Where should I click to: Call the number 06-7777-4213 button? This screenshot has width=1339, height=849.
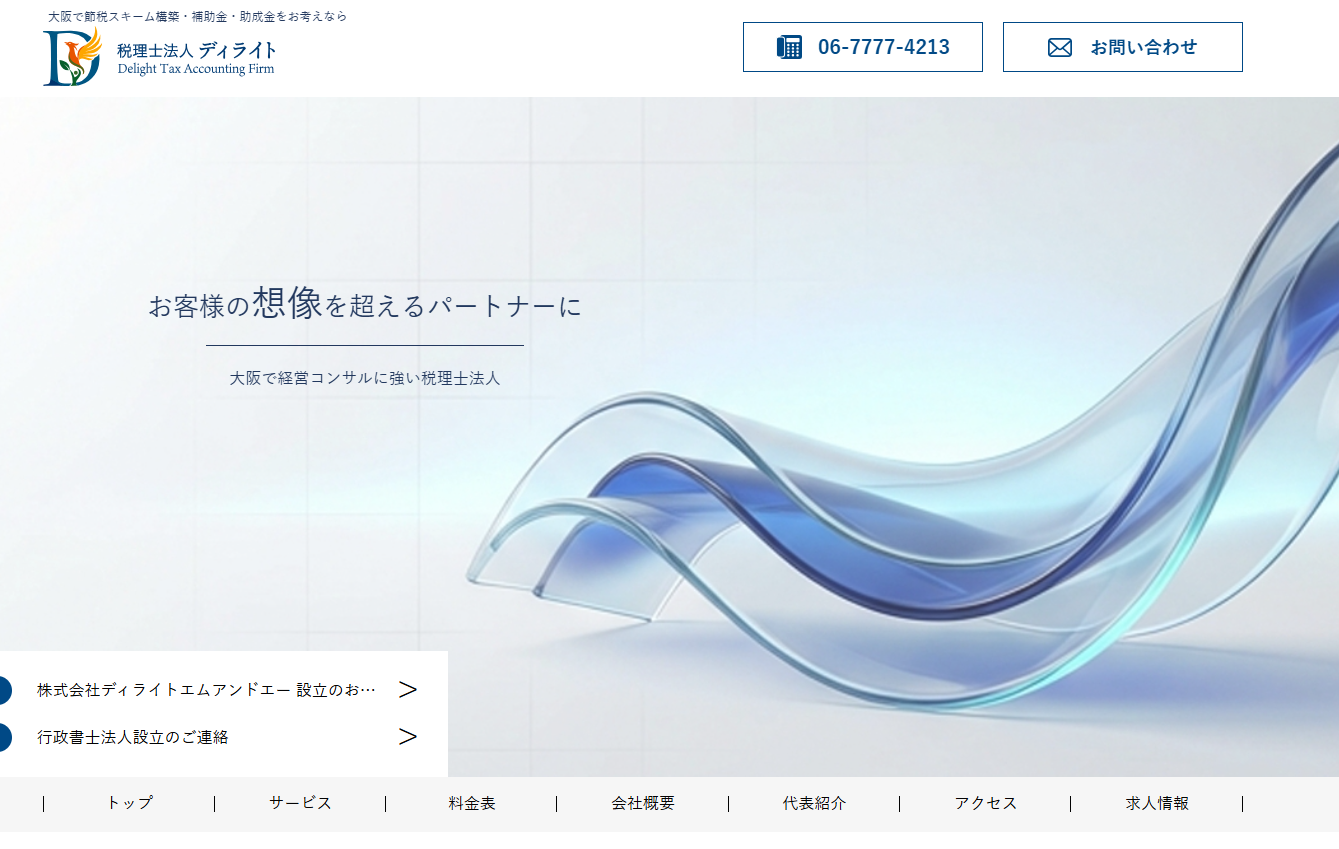[x=863, y=47]
